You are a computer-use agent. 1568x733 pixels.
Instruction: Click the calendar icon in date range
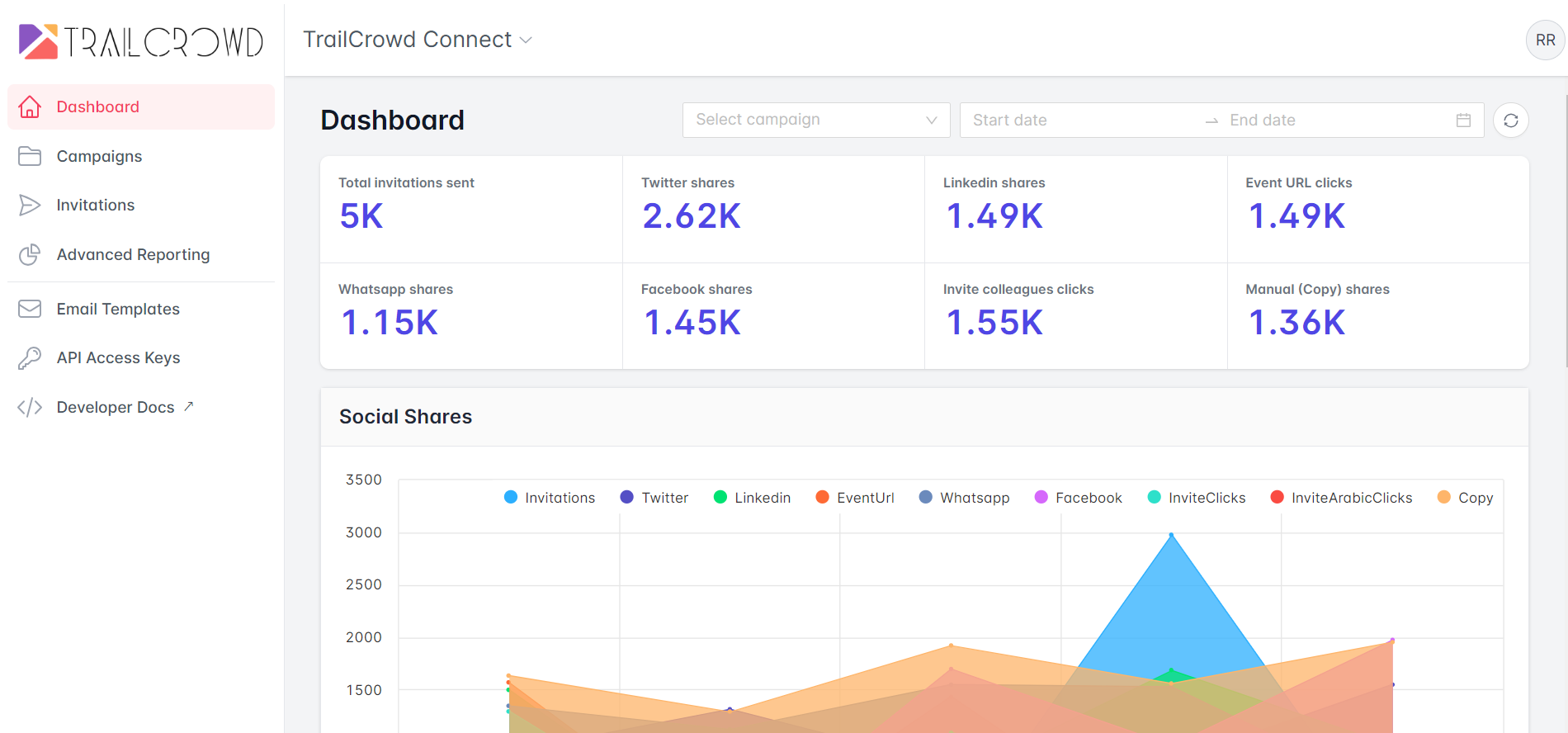1463,120
